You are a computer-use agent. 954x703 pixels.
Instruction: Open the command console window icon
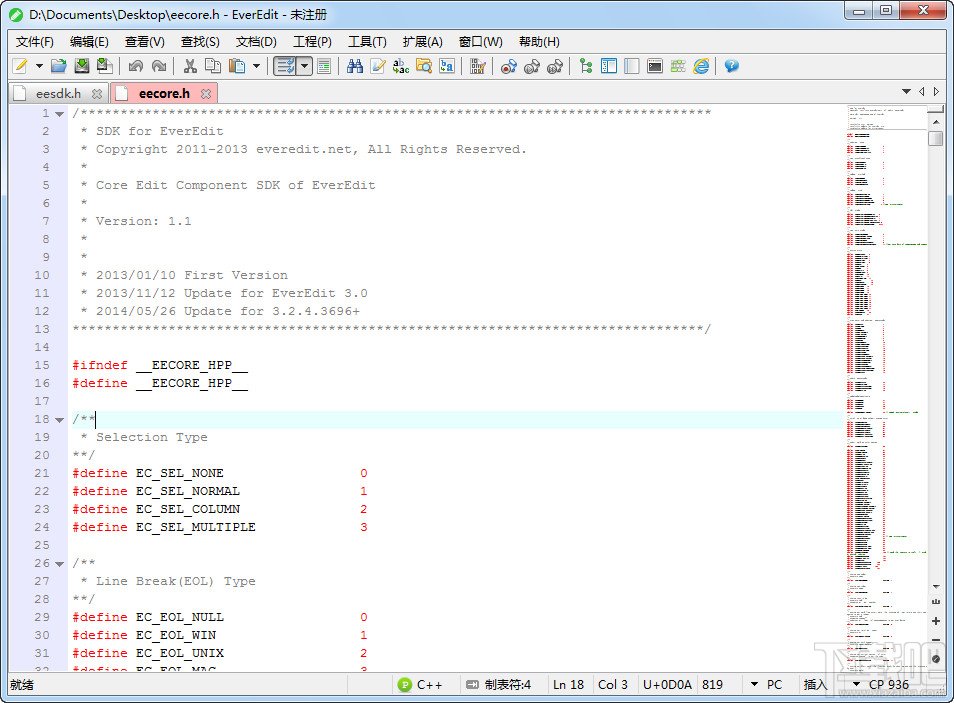tap(655, 66)
